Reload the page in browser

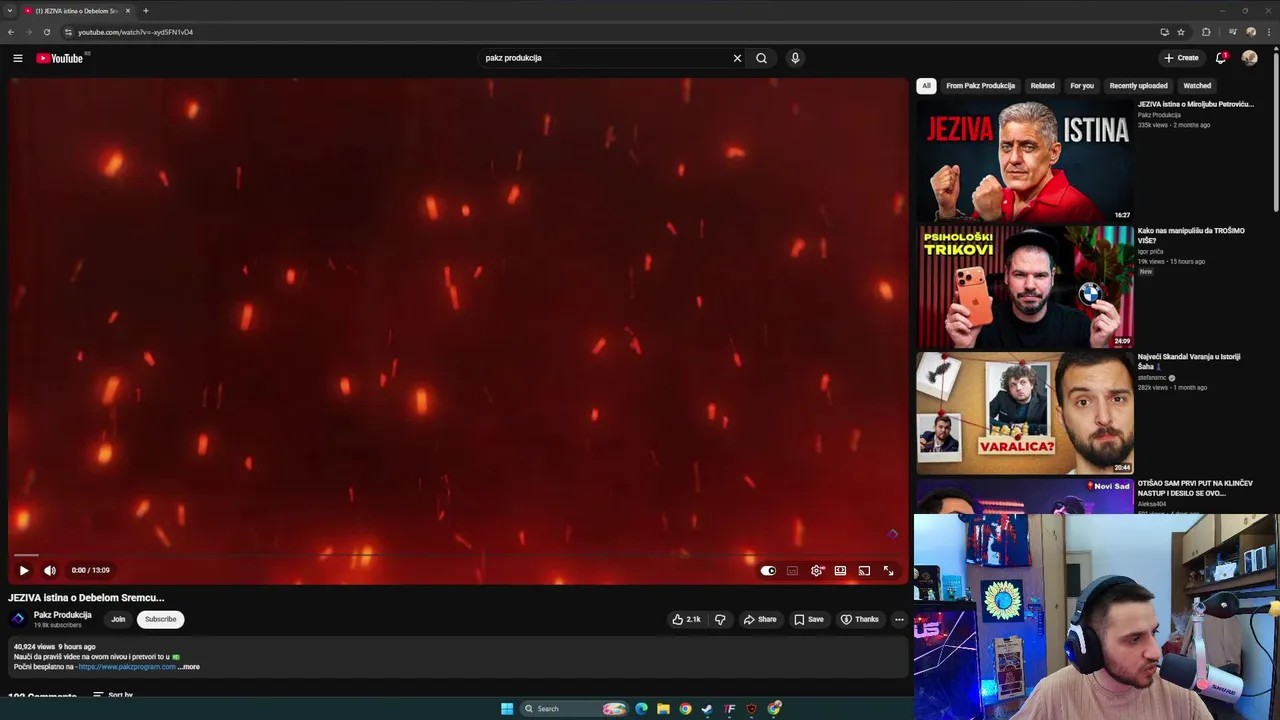point(46,32)
